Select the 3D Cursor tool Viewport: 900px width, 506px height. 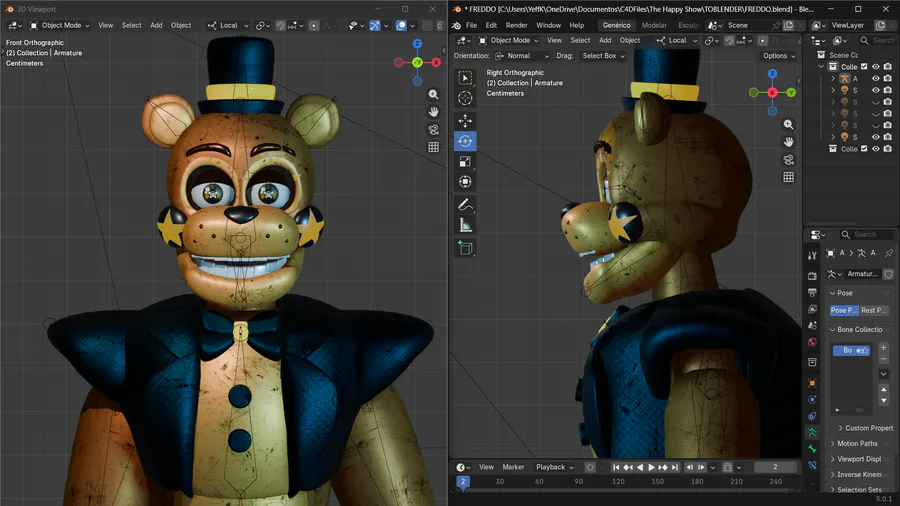pyautogui.click(x=465, y=98)
